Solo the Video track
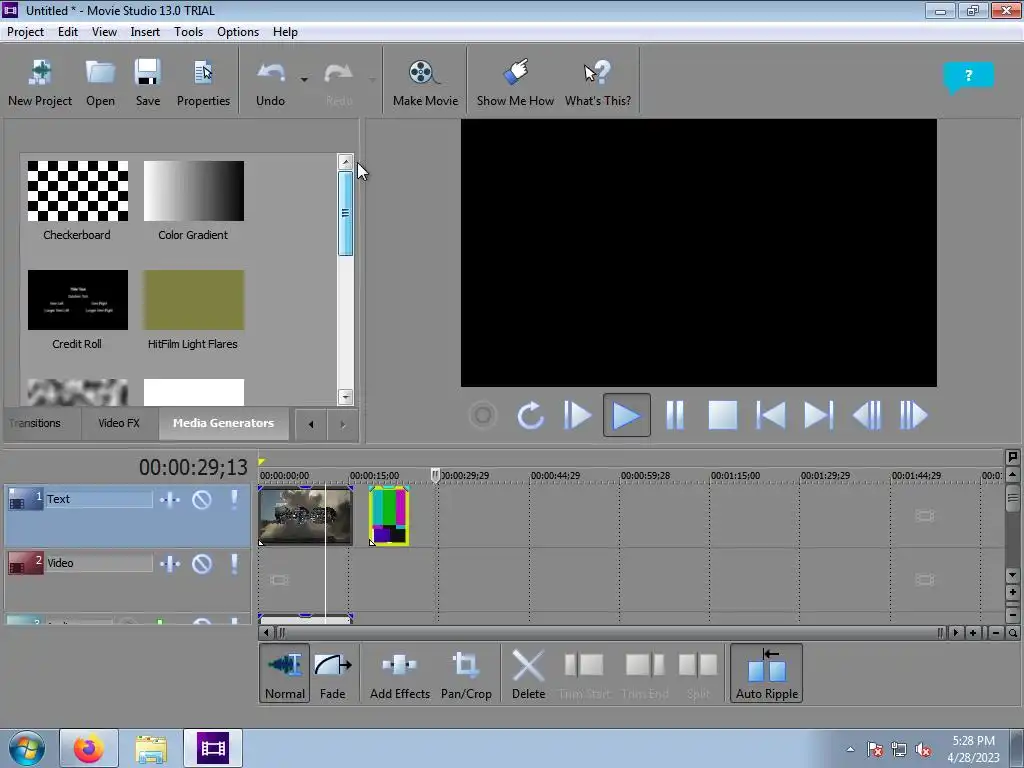The width and height of the screenshot is (1024, 768). pos(234,564)
